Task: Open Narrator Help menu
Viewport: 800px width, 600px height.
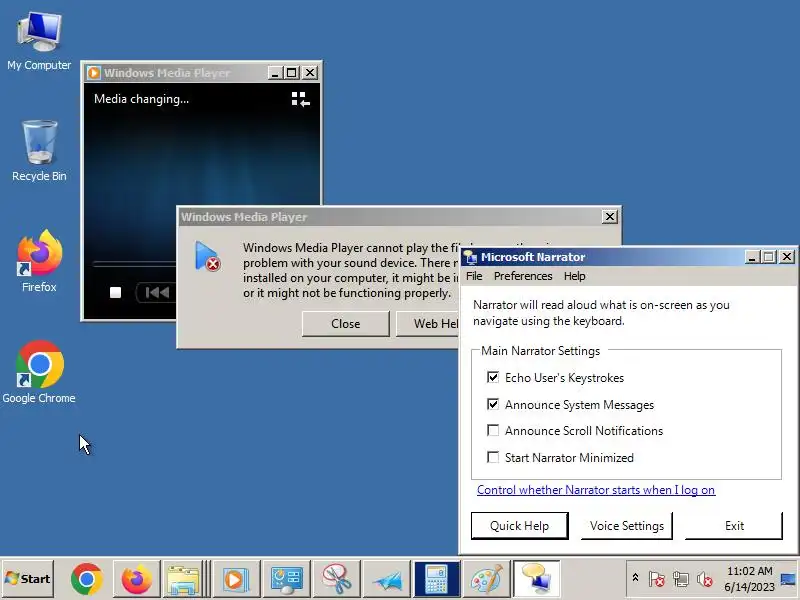Action: (x=574, y=276)
